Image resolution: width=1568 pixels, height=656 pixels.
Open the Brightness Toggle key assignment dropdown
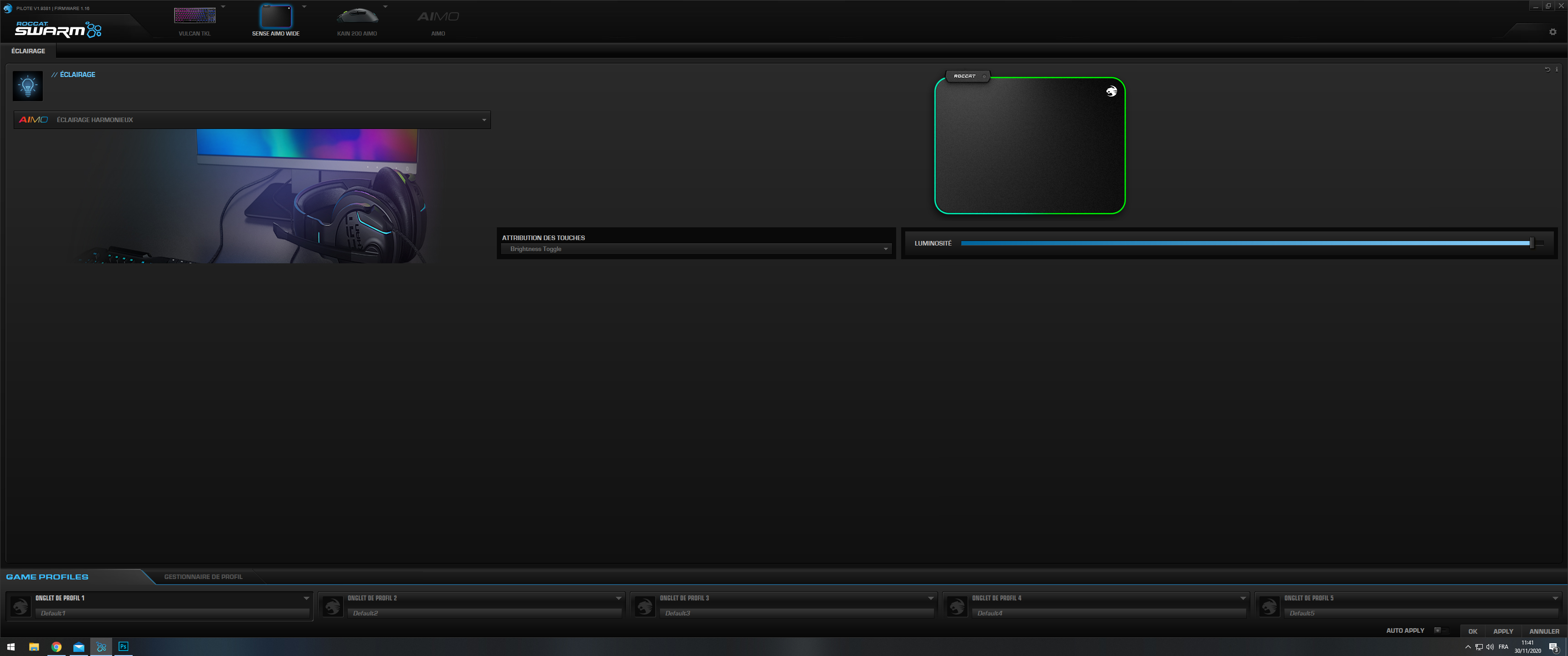pos(695,249)
